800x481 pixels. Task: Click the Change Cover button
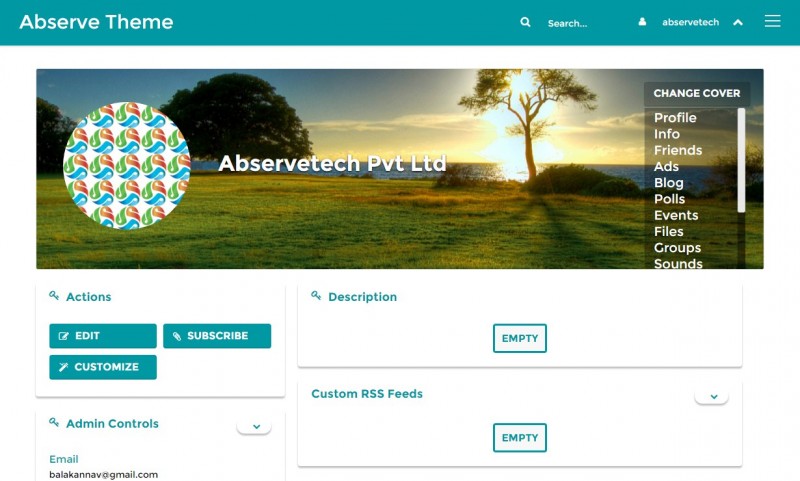[697, 93]
